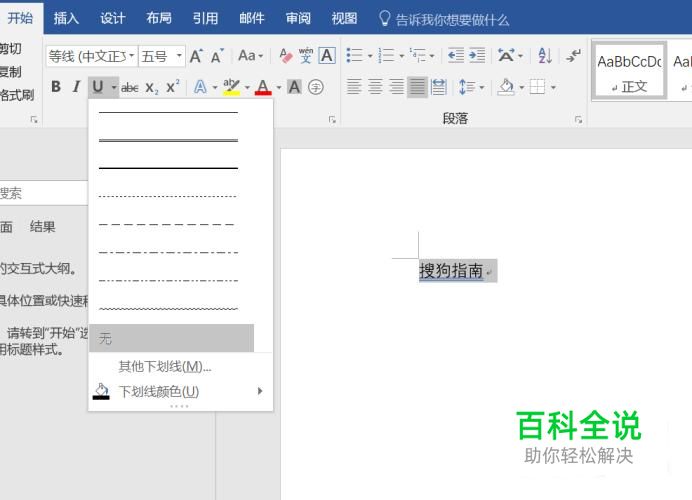The height and width of the screenshot is (500, 692).
Task: Open 审阅 ribbon tab
Action: [298, 18]
